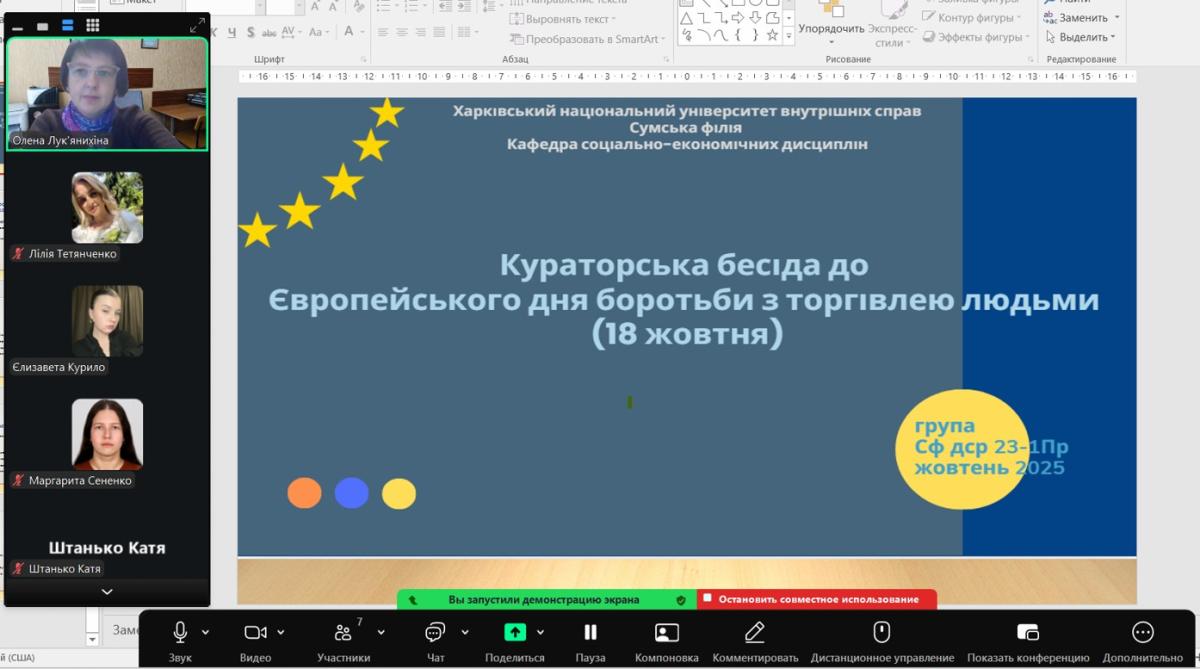
Task: Mute microphone via the Звук icon
Action: [x=180, y=632]
